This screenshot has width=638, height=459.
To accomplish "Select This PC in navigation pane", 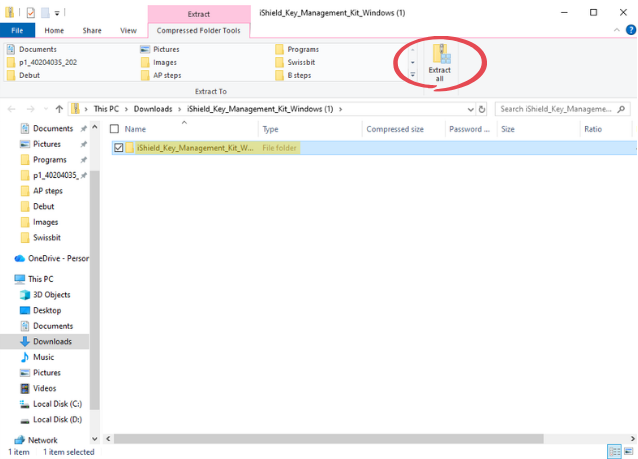I will [40, 279].
